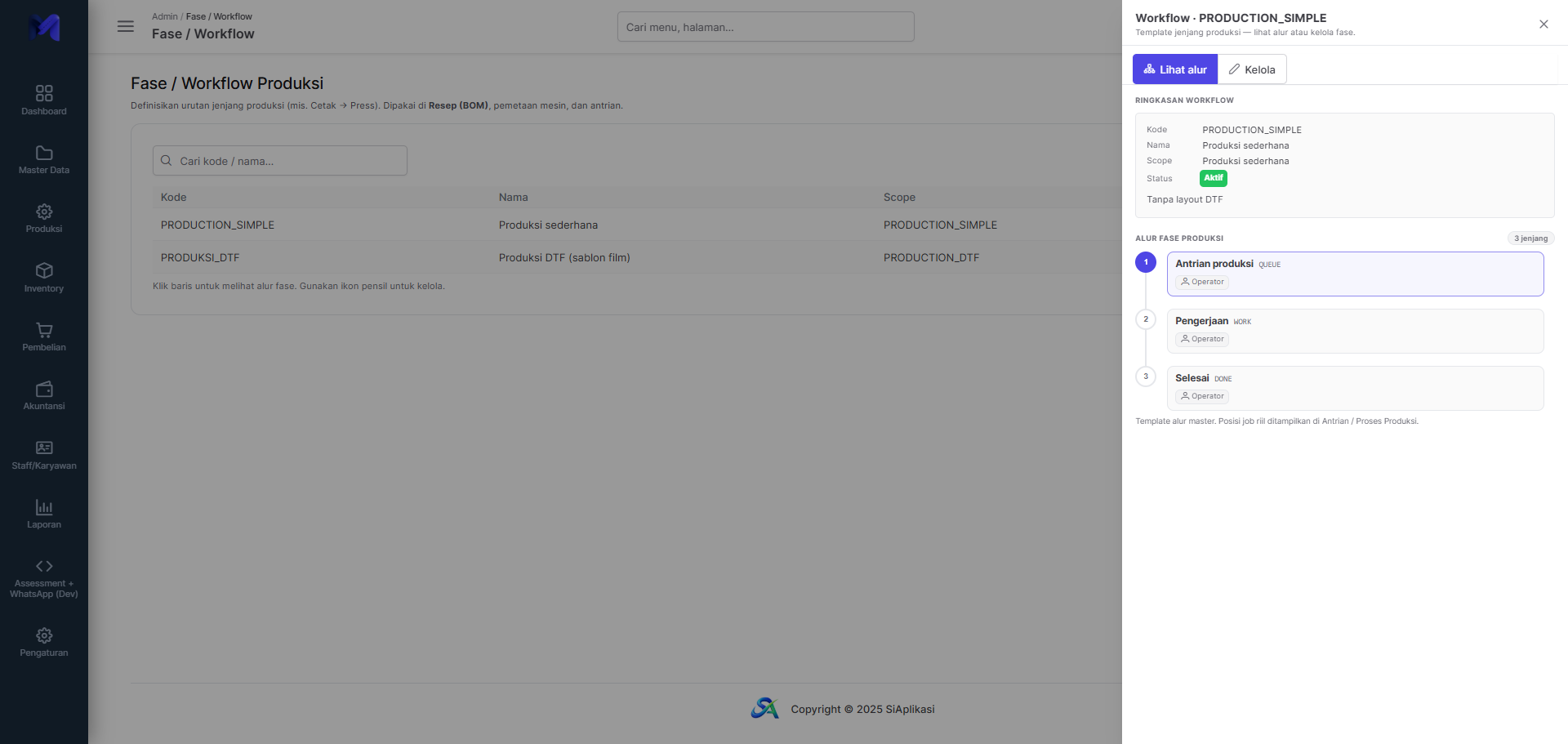Open the Produksi gear icon
This screenshot has height=744, width=1568.
pos(44,212)
